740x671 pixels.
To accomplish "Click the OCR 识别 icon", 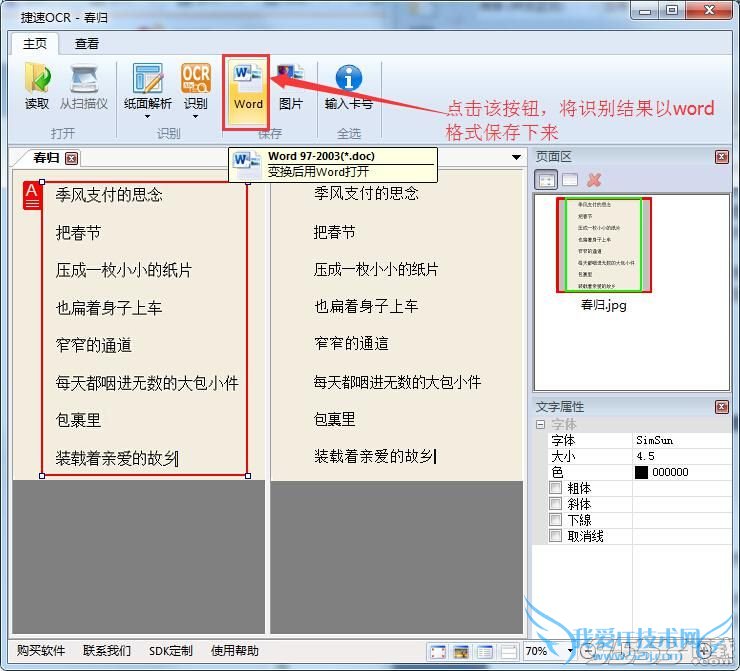I will pyautogui.click(x=195, y=78).
